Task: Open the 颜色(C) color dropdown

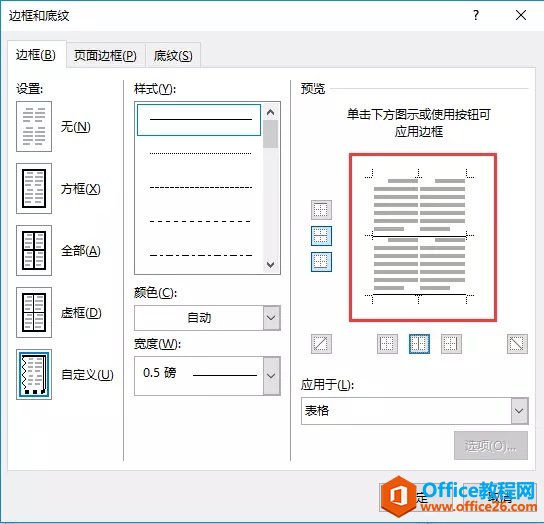Action: 271,318
